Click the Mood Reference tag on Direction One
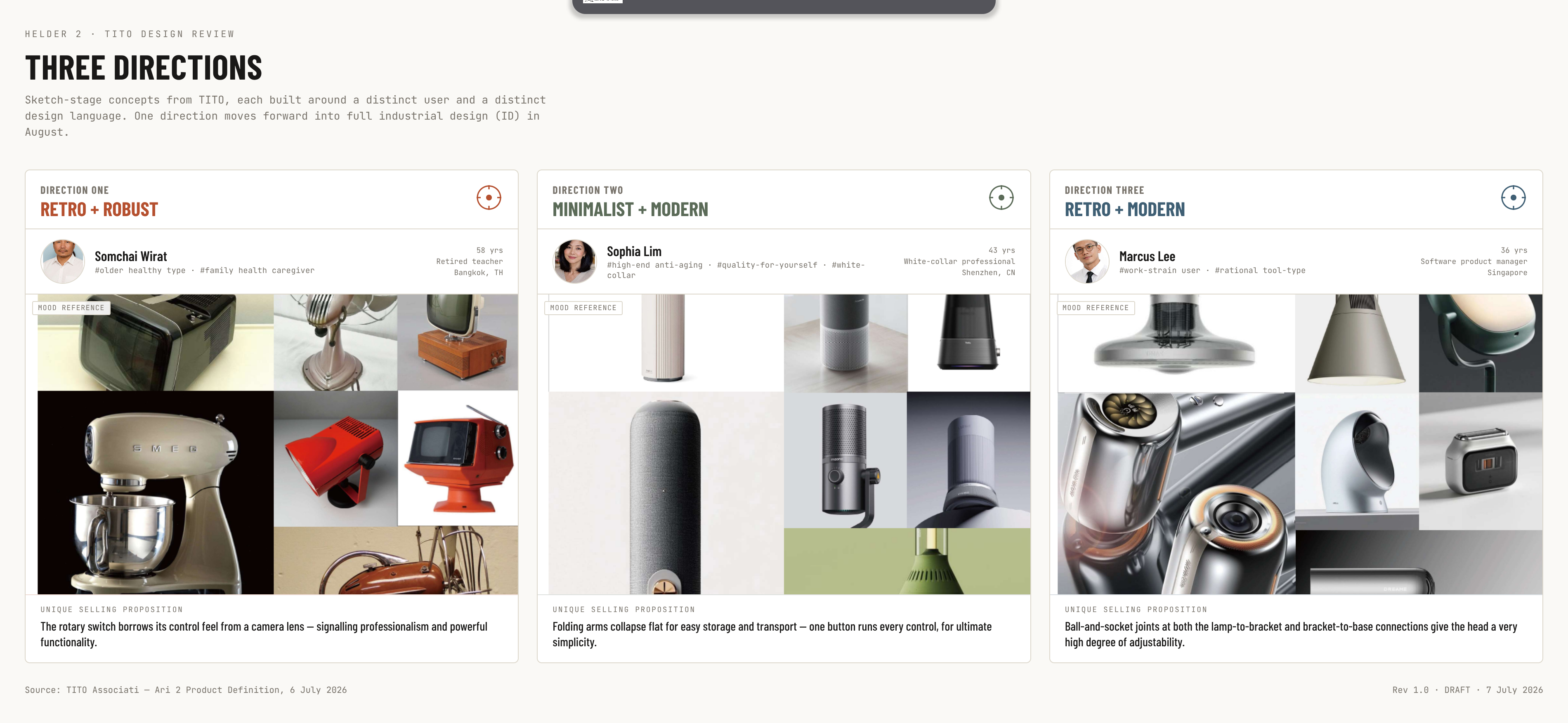 (71, 308)
